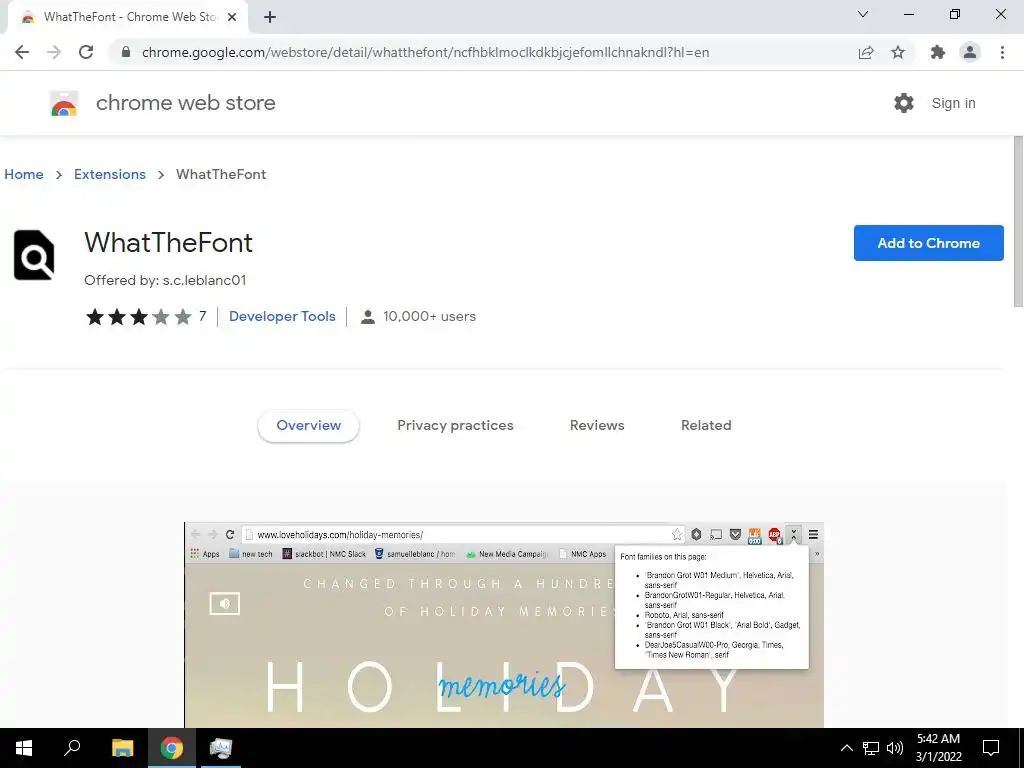
Task: Open Chrome three-dot menu
Action: (1002, 52)
